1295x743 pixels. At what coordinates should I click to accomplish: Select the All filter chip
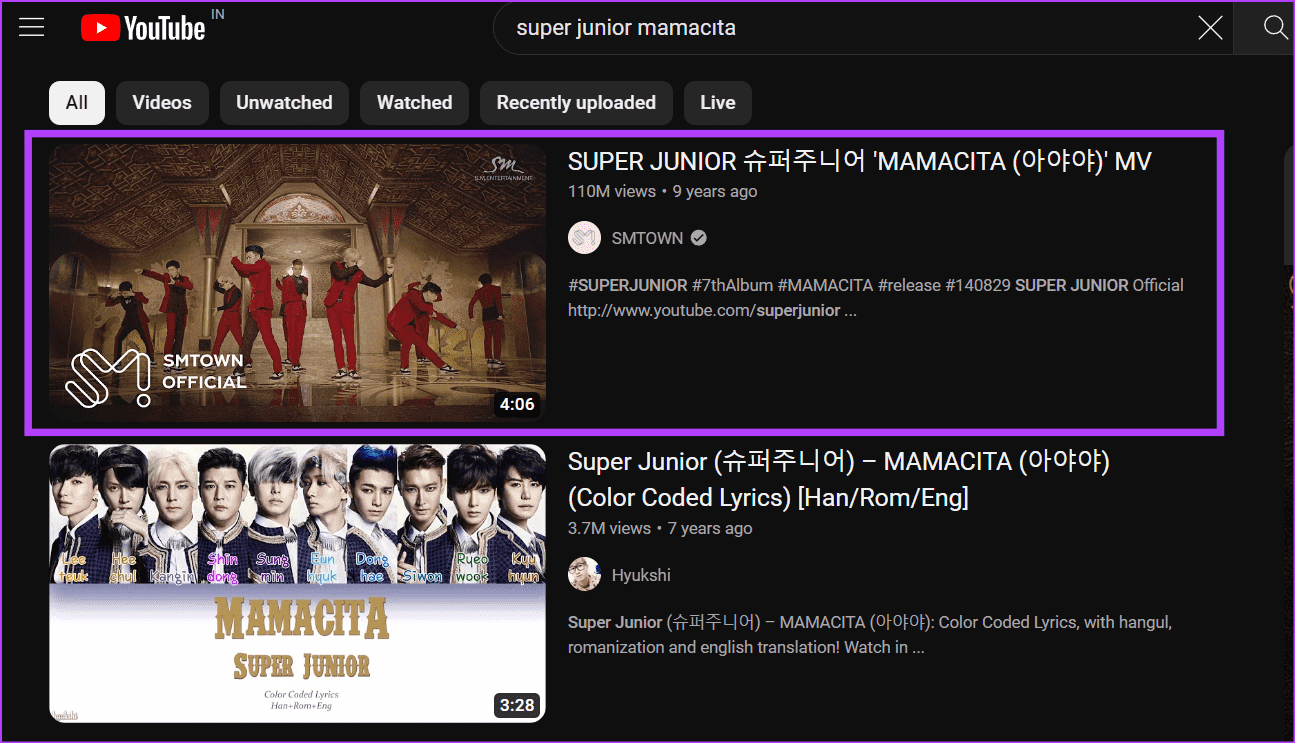tap(77, 103)
